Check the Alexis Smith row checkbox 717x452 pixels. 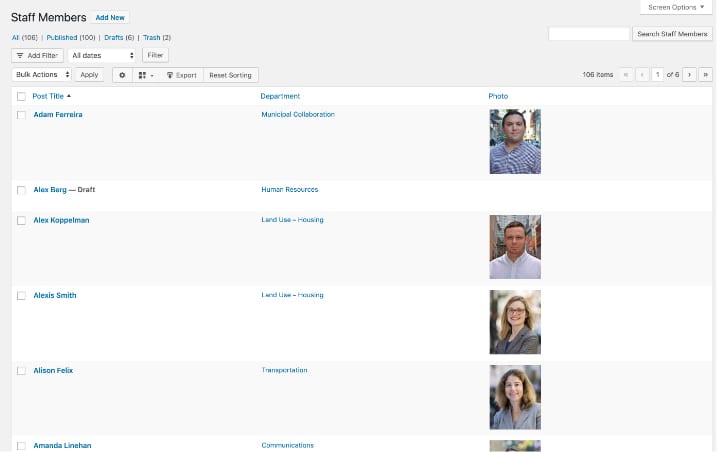[21, 296]
